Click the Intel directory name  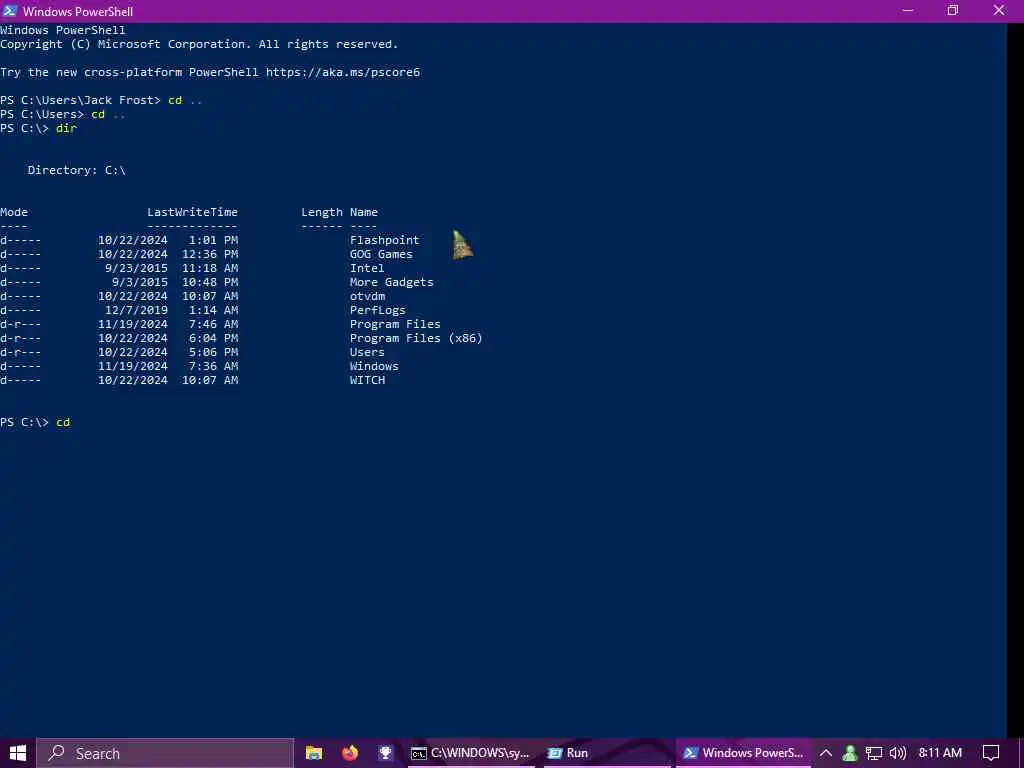(x=367, y=268)
